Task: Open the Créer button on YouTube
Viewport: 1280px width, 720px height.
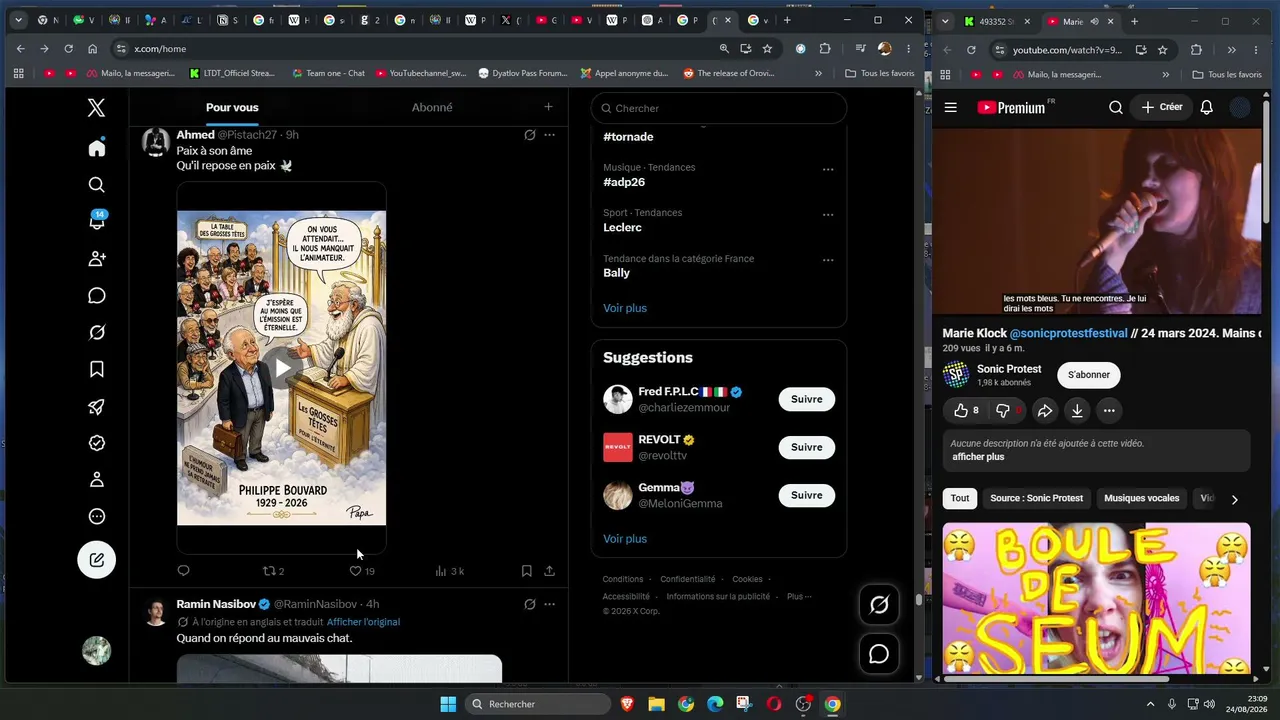Action: click(1162, 108)
